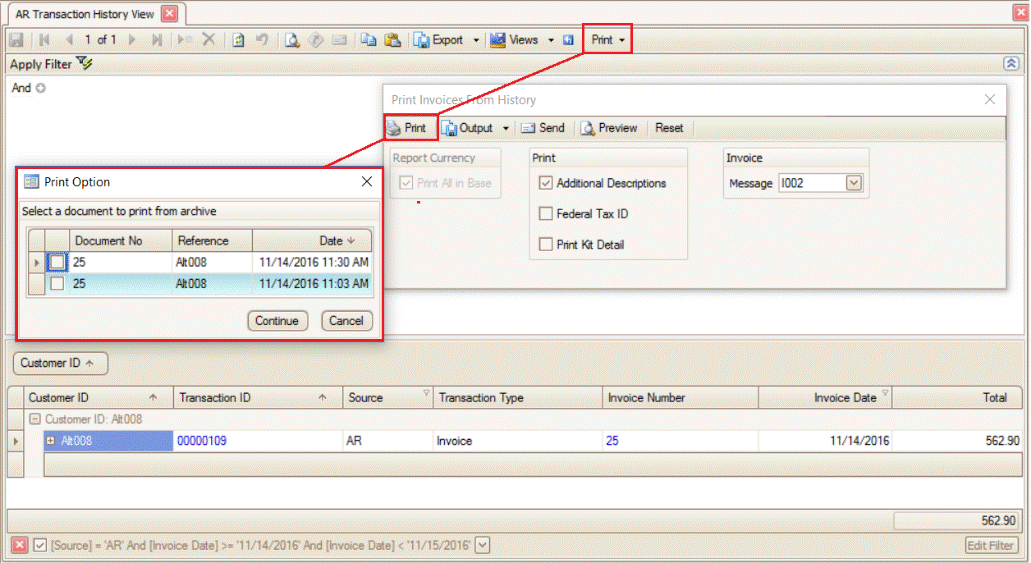1031x563 pixels.
Task: Enable the Federal Tax ID checkbox
Action: [x=546, y=214]
